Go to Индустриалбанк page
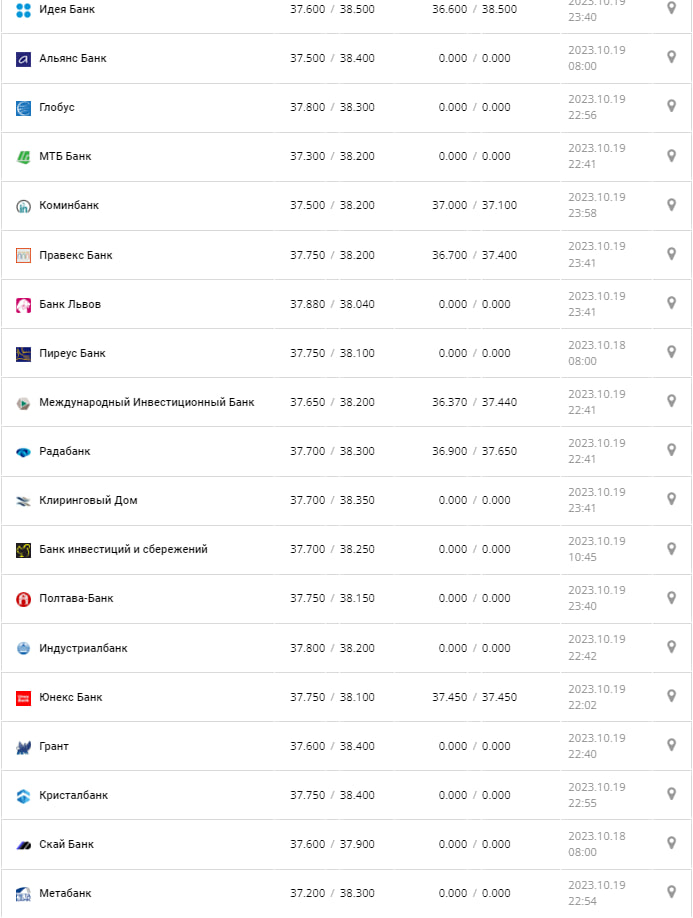This screenshot has width=693, height=918. click(x=83, y=648)
